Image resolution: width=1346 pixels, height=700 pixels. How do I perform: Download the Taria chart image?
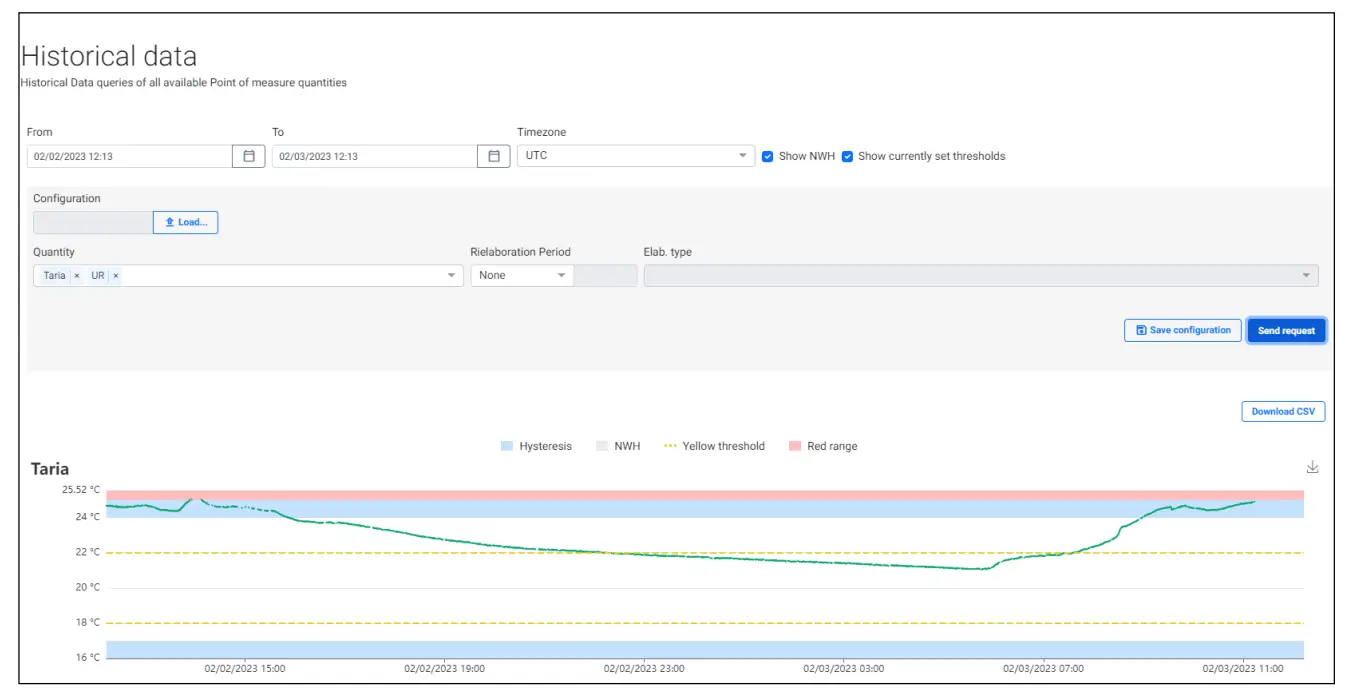(x=1313, y=467)
